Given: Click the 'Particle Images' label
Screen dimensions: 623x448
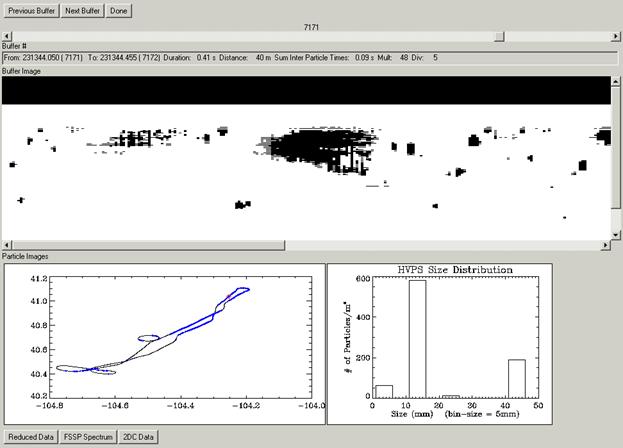Looking at the screenshot, I should pyautogui.click(x=25, y=257).
